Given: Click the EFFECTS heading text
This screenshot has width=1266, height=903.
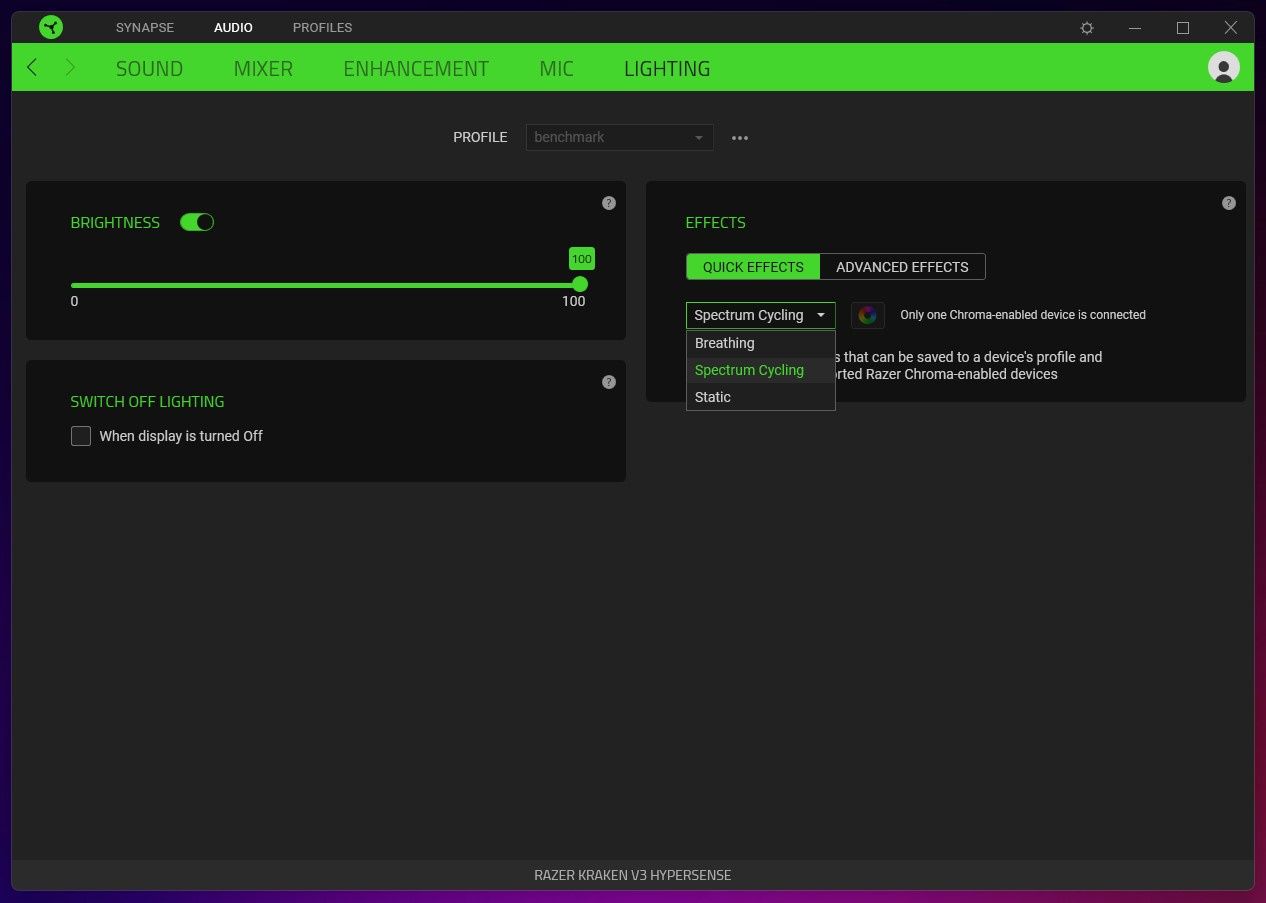Looking at the screenshot, I should pos(715,222).
